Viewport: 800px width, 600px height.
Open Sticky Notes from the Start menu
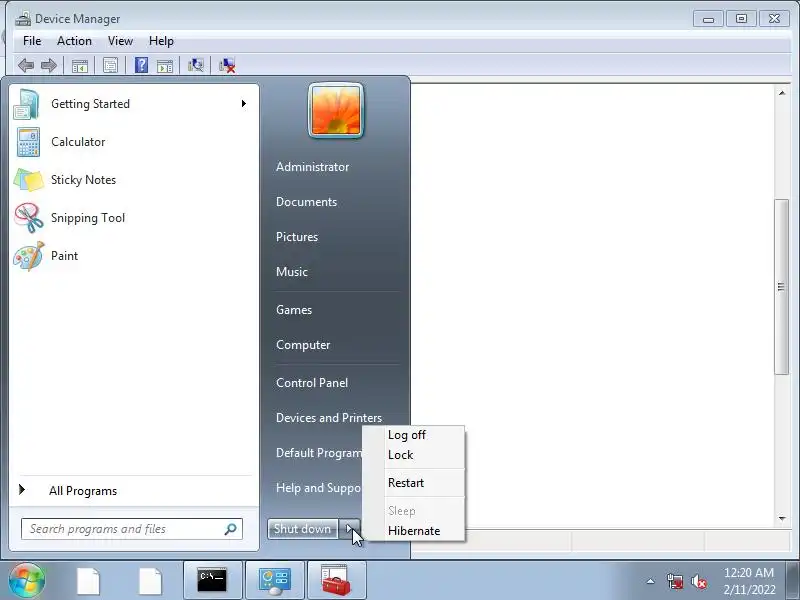coord(134,180)
